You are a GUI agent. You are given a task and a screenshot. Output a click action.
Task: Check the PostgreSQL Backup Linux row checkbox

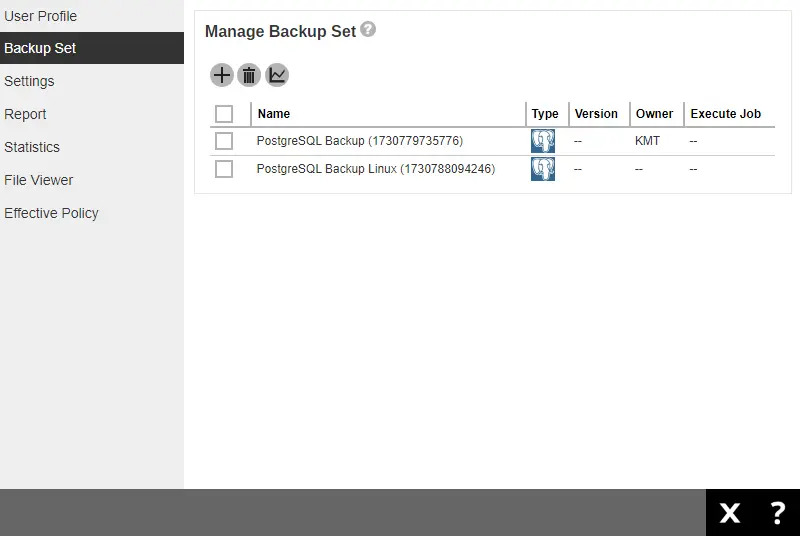pos(224,169)
